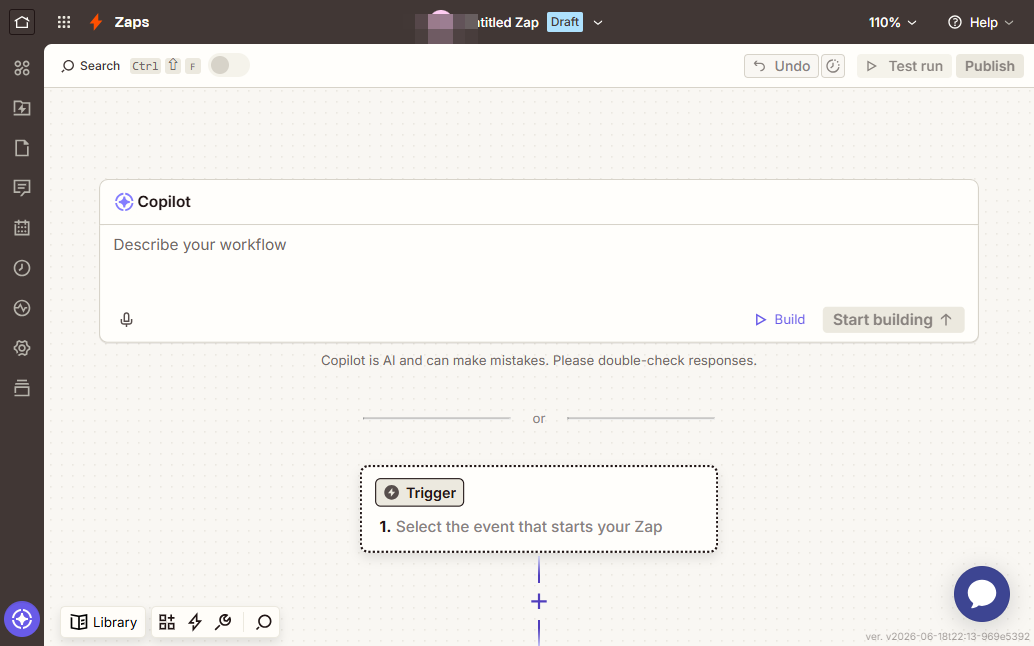This screenshot has width=1034, height=646.
Task: Click the search magnifier in bottom toolbar
Action: [x=264, y=622]
